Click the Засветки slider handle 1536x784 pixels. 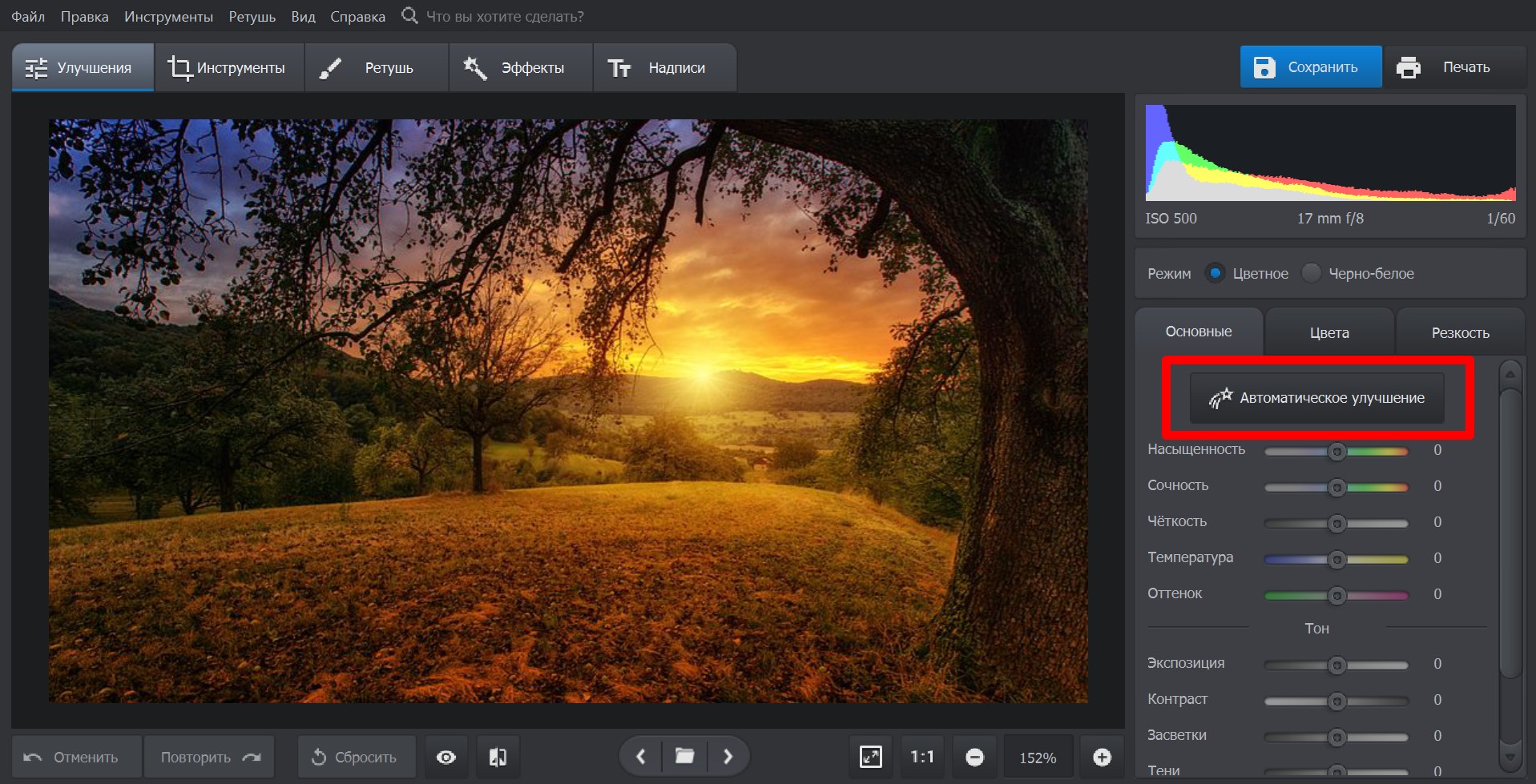click(x=1336, y=738)
